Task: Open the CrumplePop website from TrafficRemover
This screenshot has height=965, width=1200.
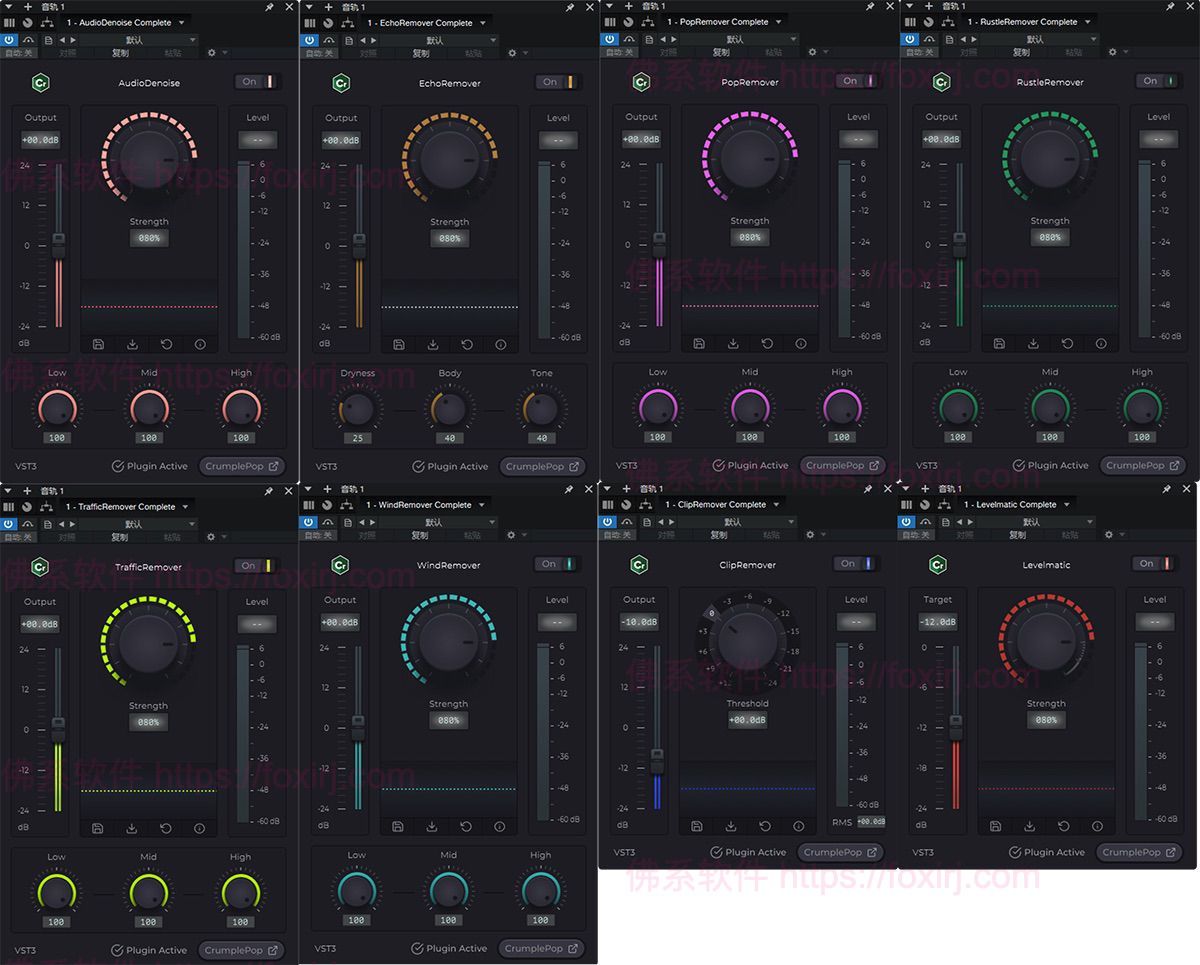Action: (241, 950)
